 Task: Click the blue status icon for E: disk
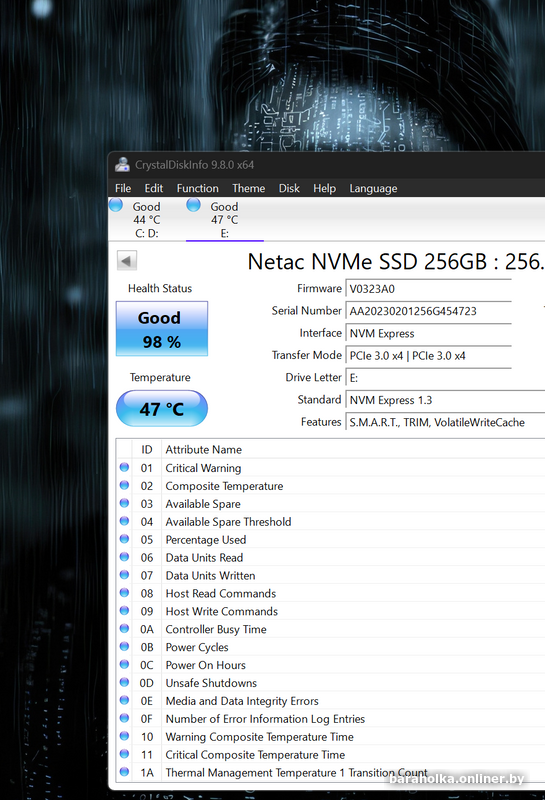(x=193, y=205)
